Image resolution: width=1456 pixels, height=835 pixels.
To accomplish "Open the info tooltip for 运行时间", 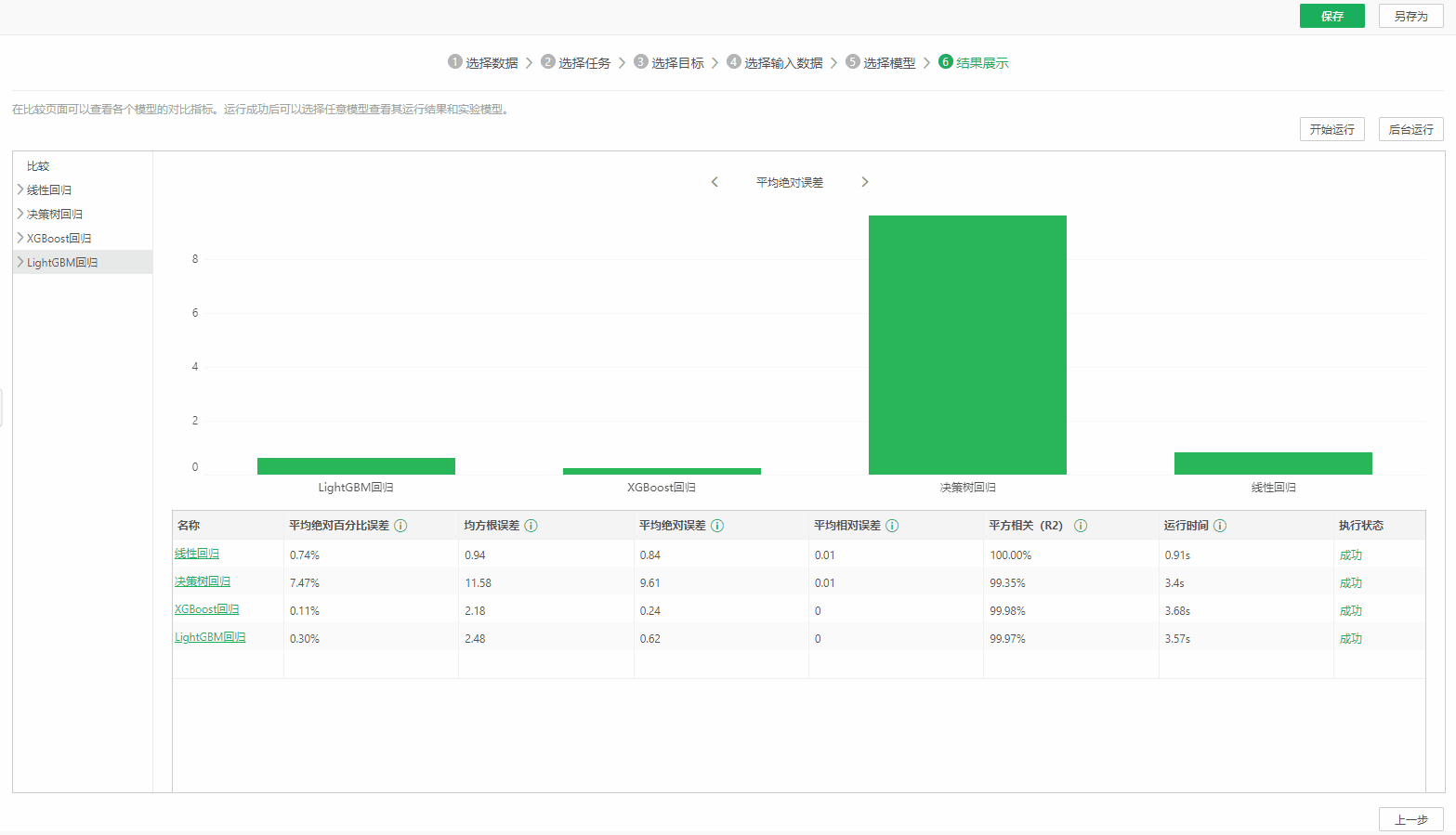I will click(1221, 526).
